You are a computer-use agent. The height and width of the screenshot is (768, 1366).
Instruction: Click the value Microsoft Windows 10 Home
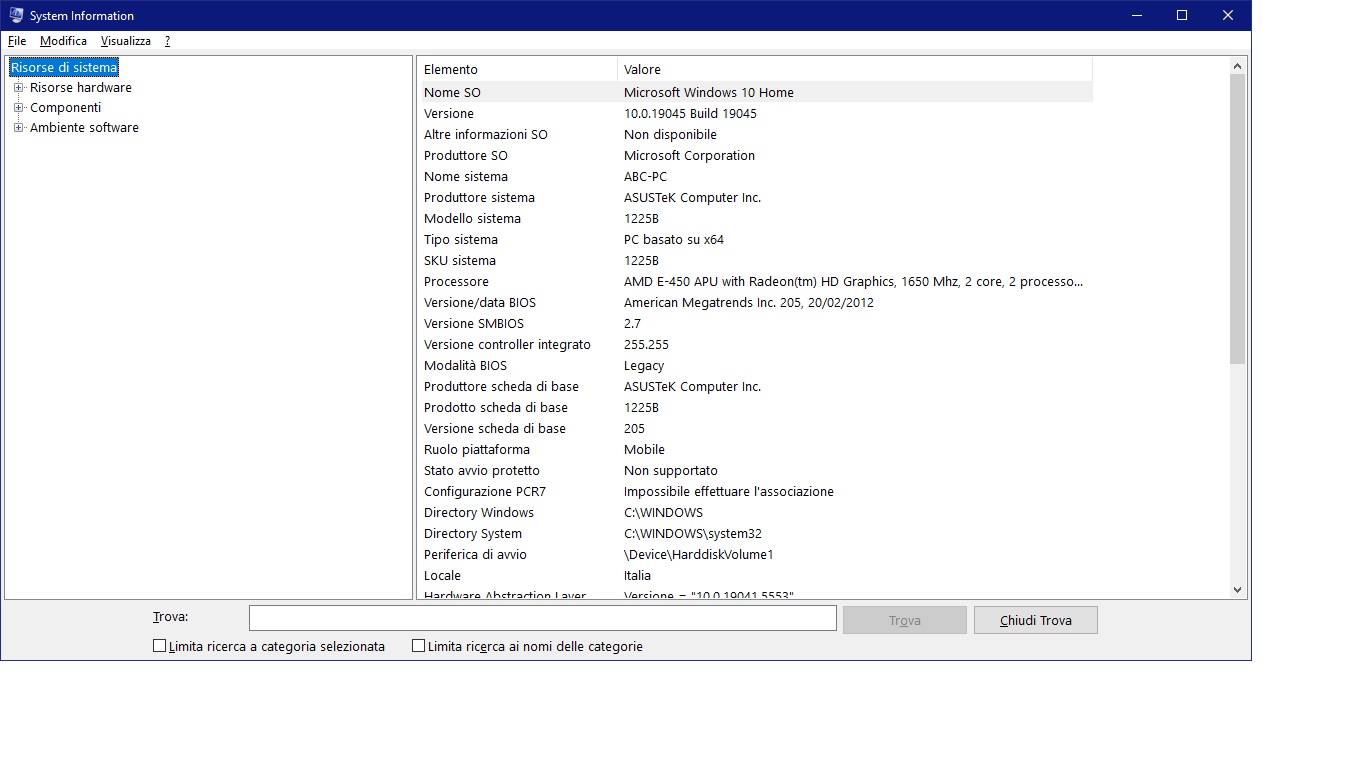pos(709,92)
